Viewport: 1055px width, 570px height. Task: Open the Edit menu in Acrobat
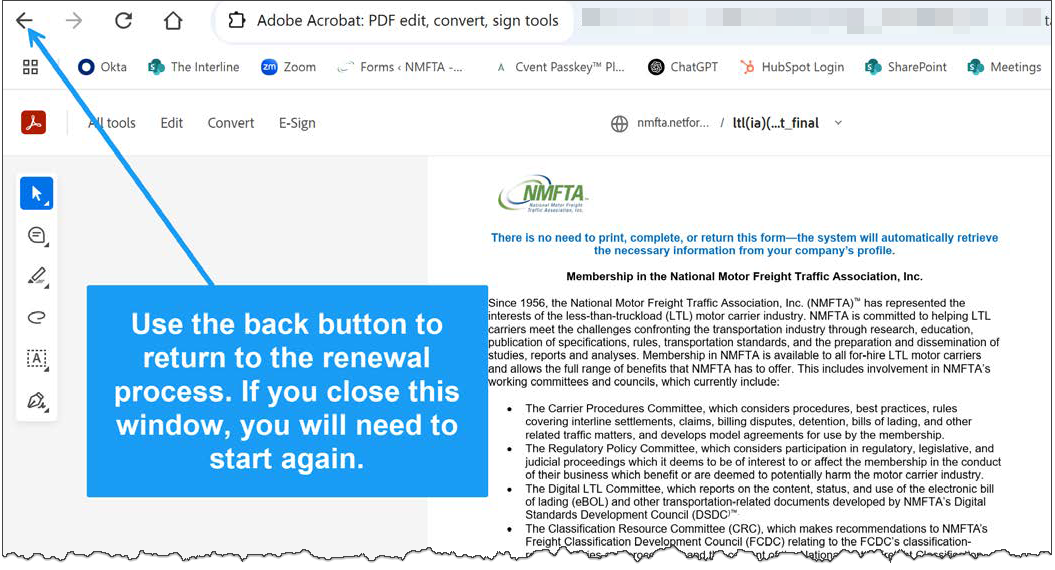click(x=172, y=123)
